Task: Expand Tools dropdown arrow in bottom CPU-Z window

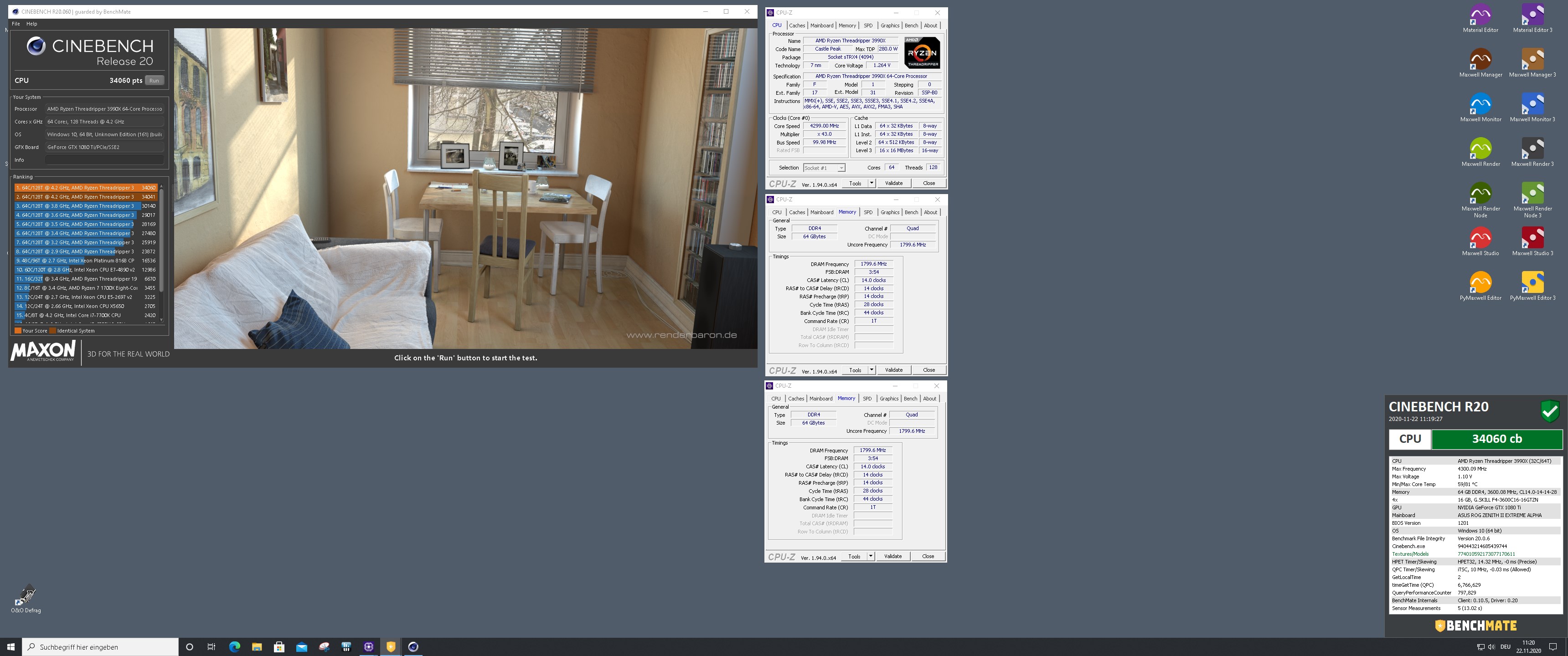Action: pyautogui.click(x=871, y=556)
